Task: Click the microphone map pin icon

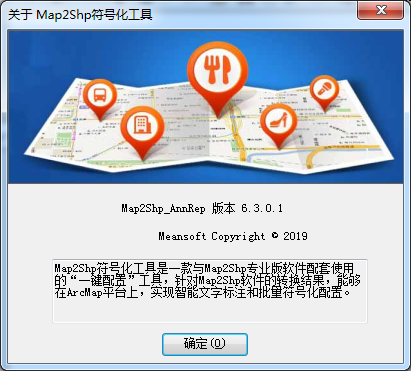Action: 324,93
